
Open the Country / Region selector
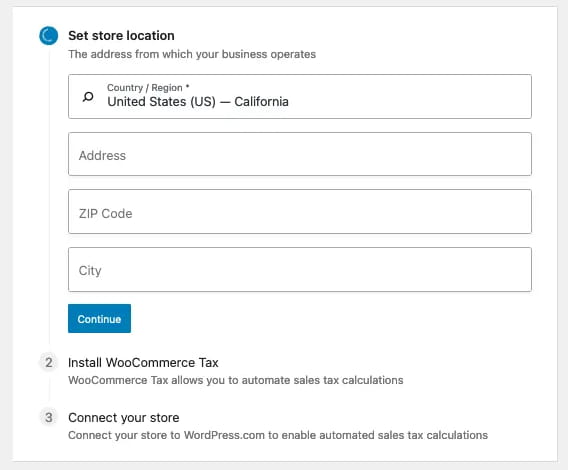click(300, 96)
